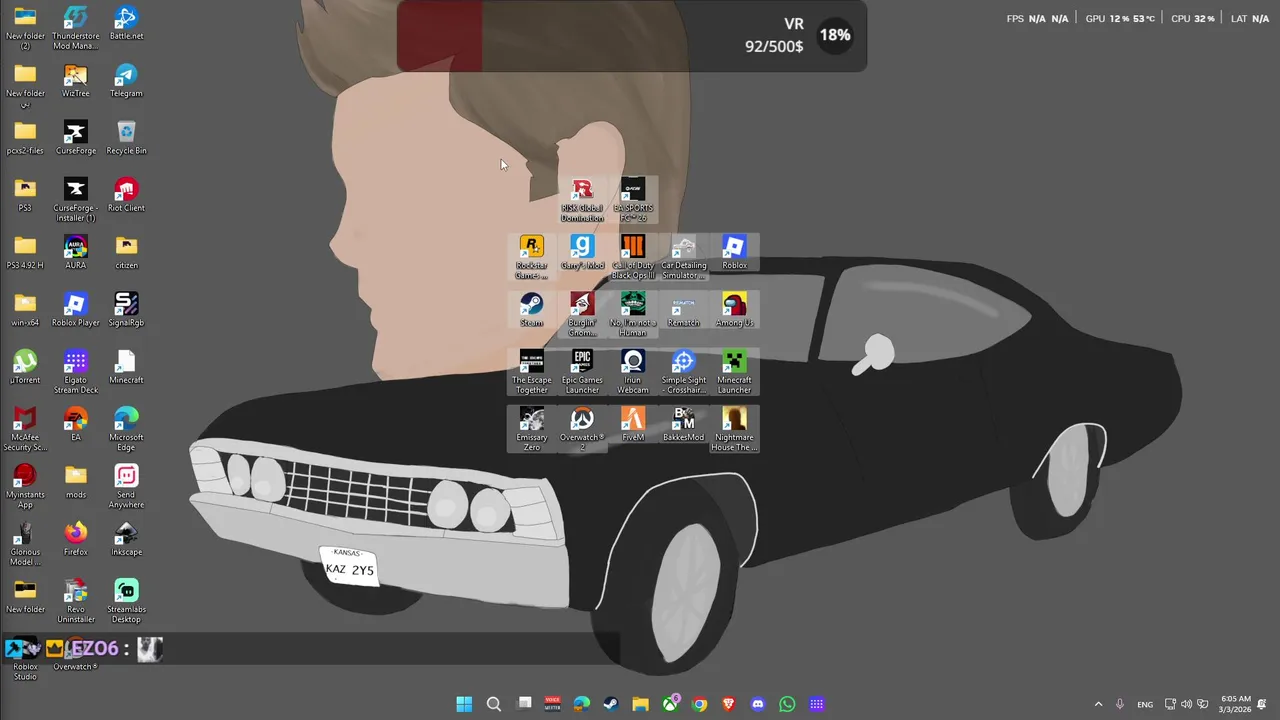The width and height of the screenshot is (1280, 720).
Task: Select the Steam desktop shortcut
Action: tap(531, 310)
